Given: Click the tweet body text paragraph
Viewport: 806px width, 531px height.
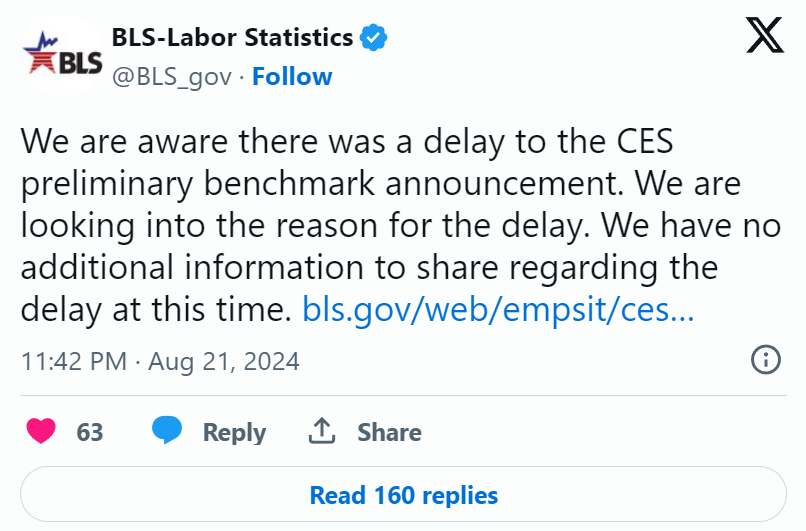Looking at the screenshot, I should coord(401,225).
